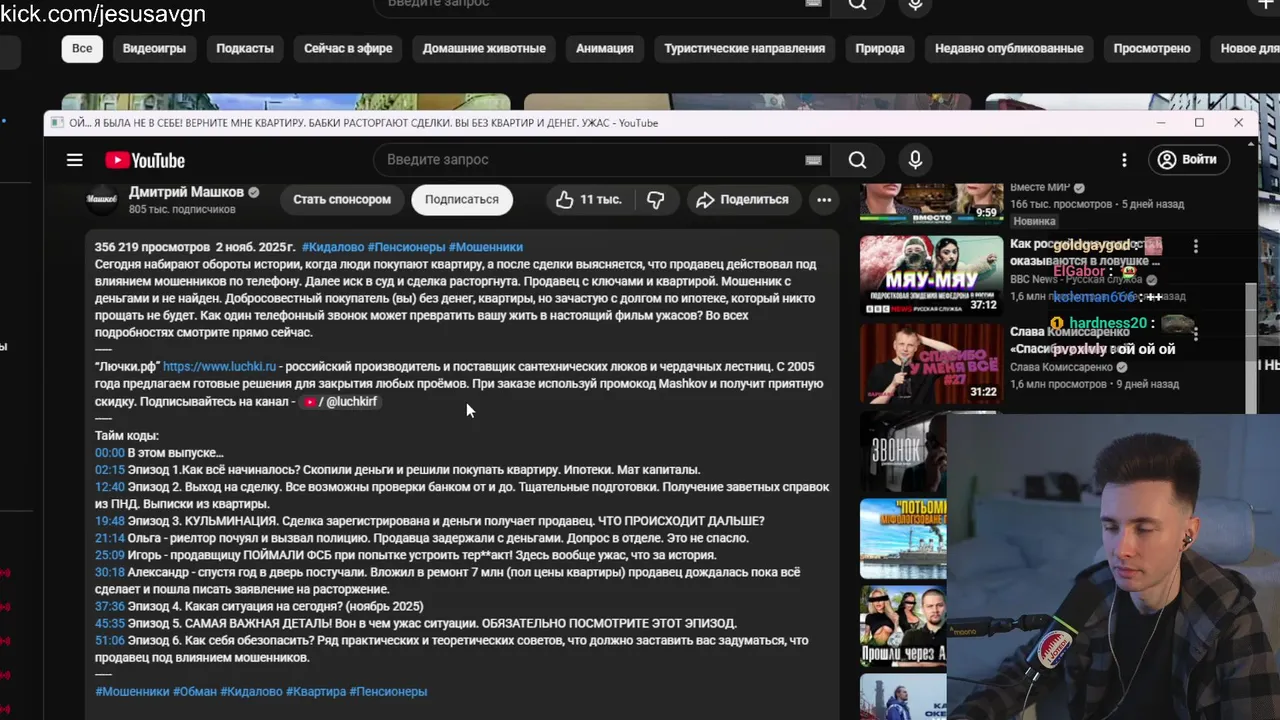Open Дмитрий Машков channel avatar
1280x720 pixels.
coord(102,200)
